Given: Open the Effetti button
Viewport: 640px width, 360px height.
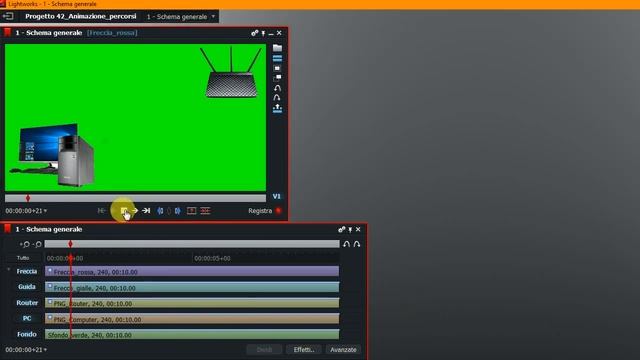Looking at the screenshot, I should [x=304, y=350].
